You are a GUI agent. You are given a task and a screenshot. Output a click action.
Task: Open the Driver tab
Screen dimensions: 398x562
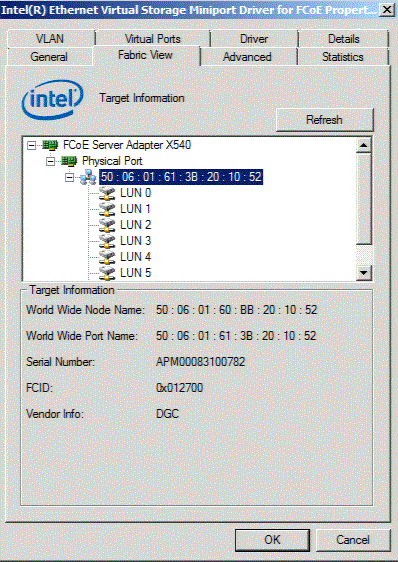[x=254, y=39]
